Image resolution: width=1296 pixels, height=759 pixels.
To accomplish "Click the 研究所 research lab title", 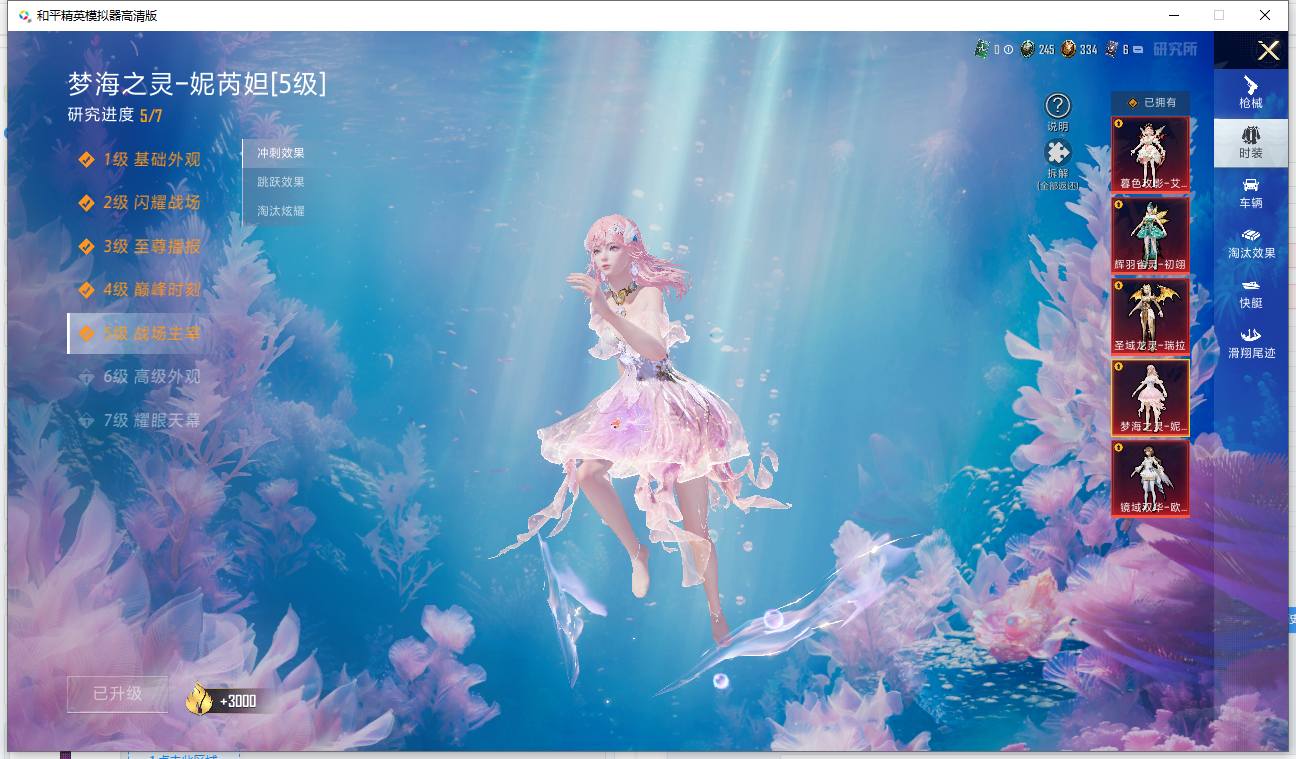I will pyautogui.click(x=1175, y=49).
